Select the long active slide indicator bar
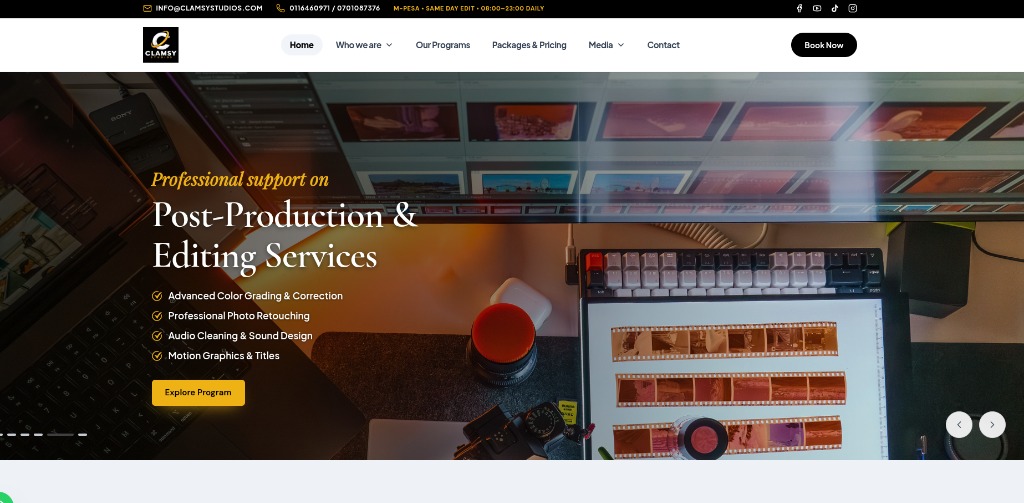The image size is (1024, 503). point(60,434)
